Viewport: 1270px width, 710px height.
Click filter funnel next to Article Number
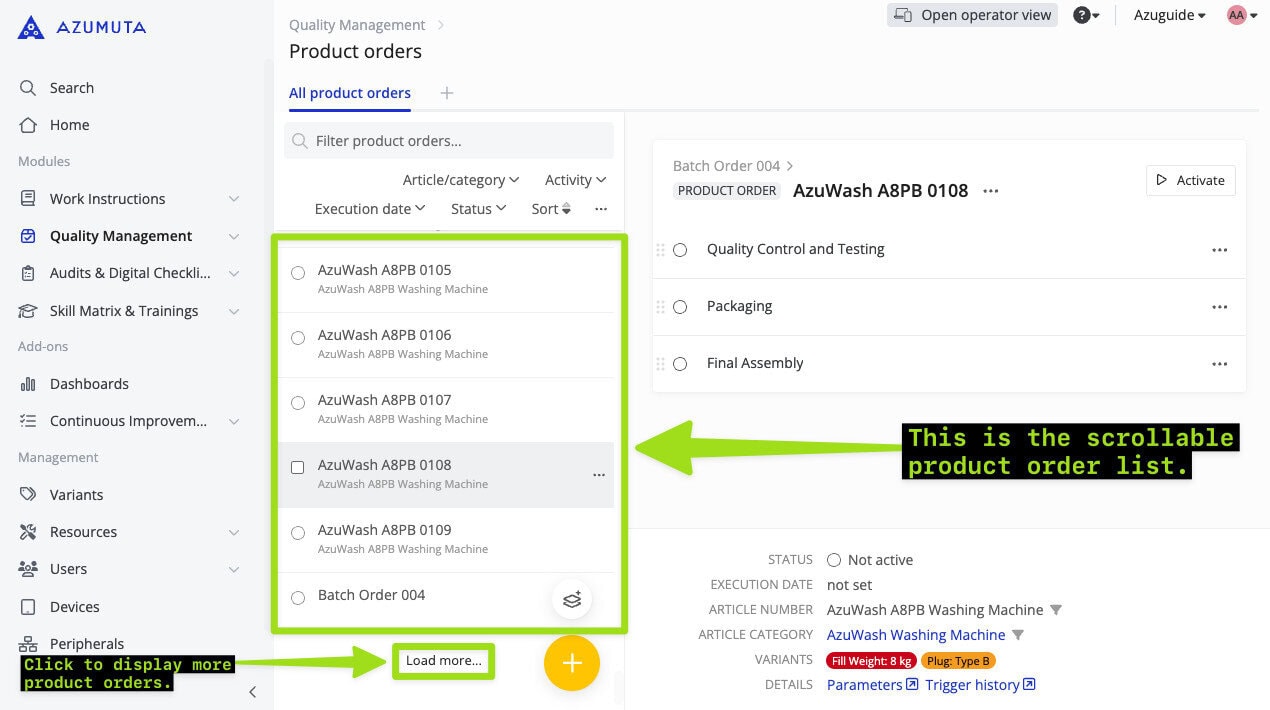1055,610
